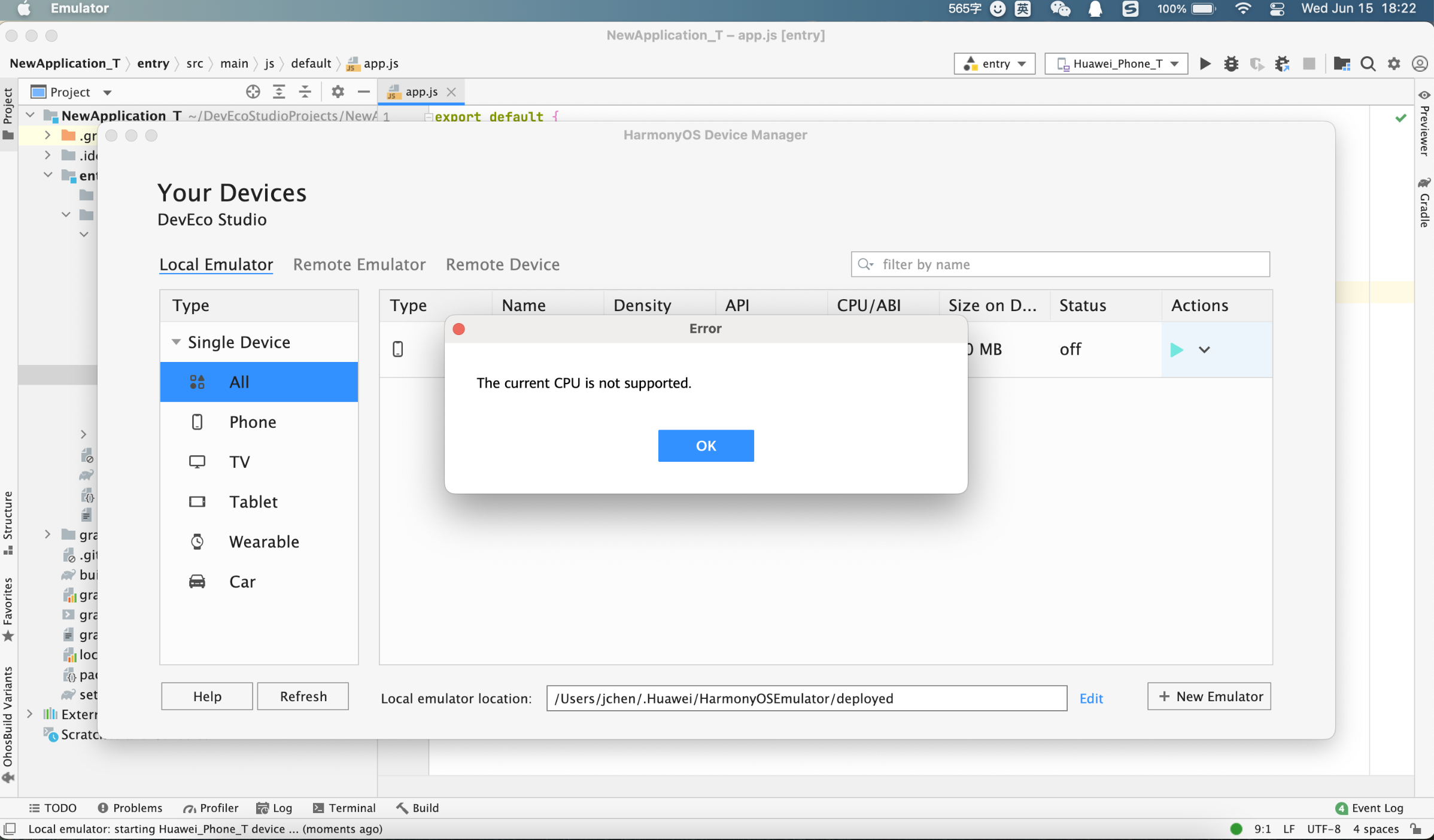Open the Gradle side panel

tap(1424, 203)
